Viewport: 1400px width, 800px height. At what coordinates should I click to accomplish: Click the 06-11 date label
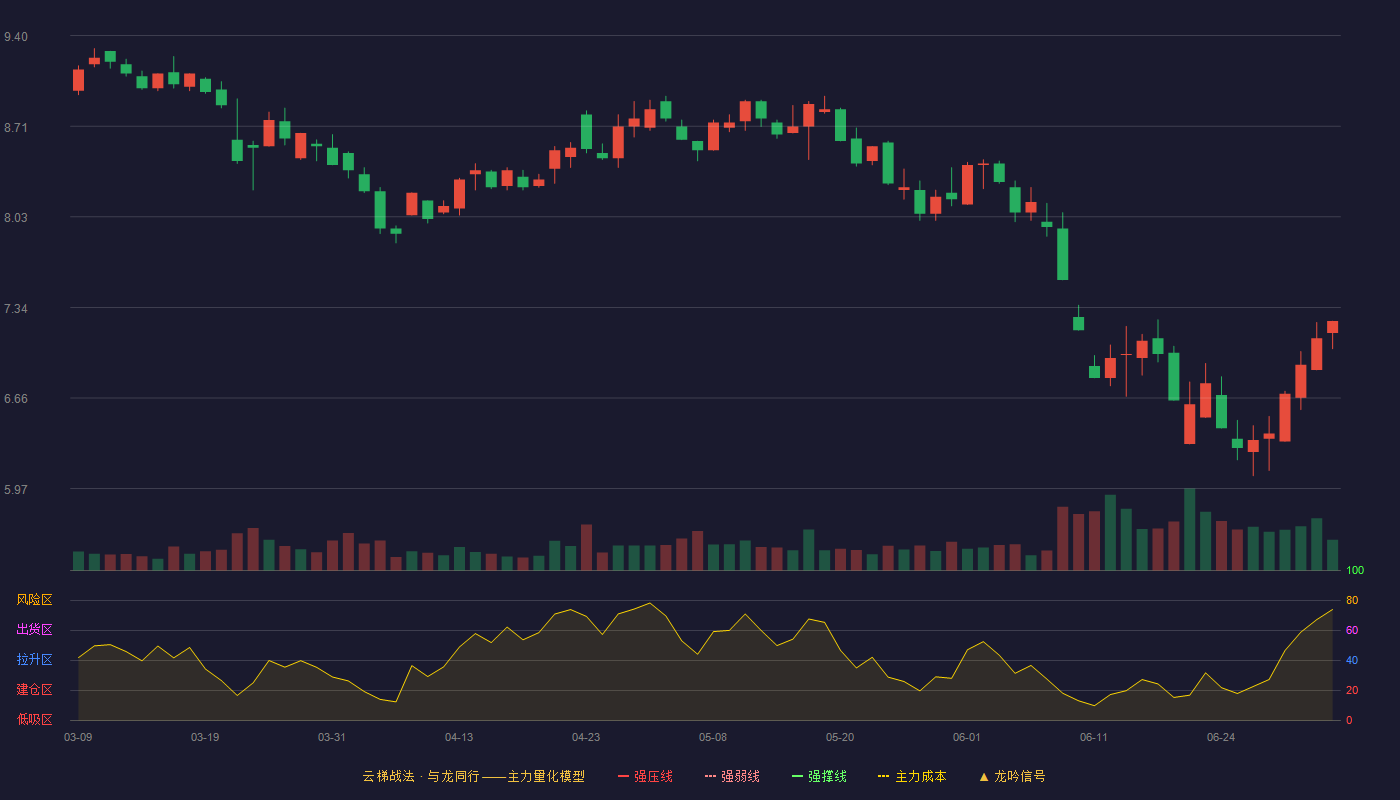[x=1094, y=737]
